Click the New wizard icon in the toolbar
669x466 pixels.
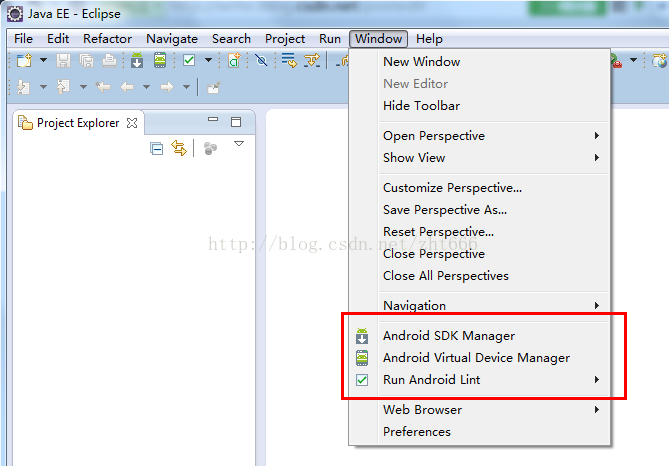click(x=24, y=61)
